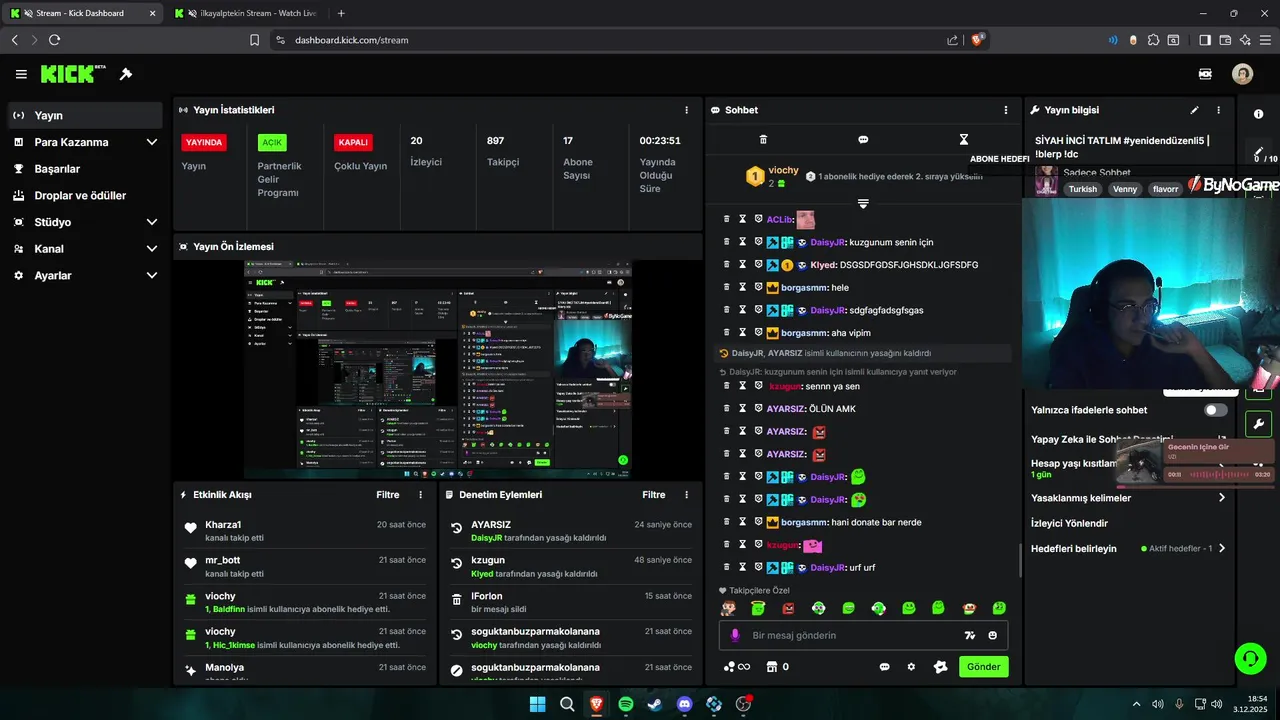Open Discord from the Windows taskbar

pos(684,704)
